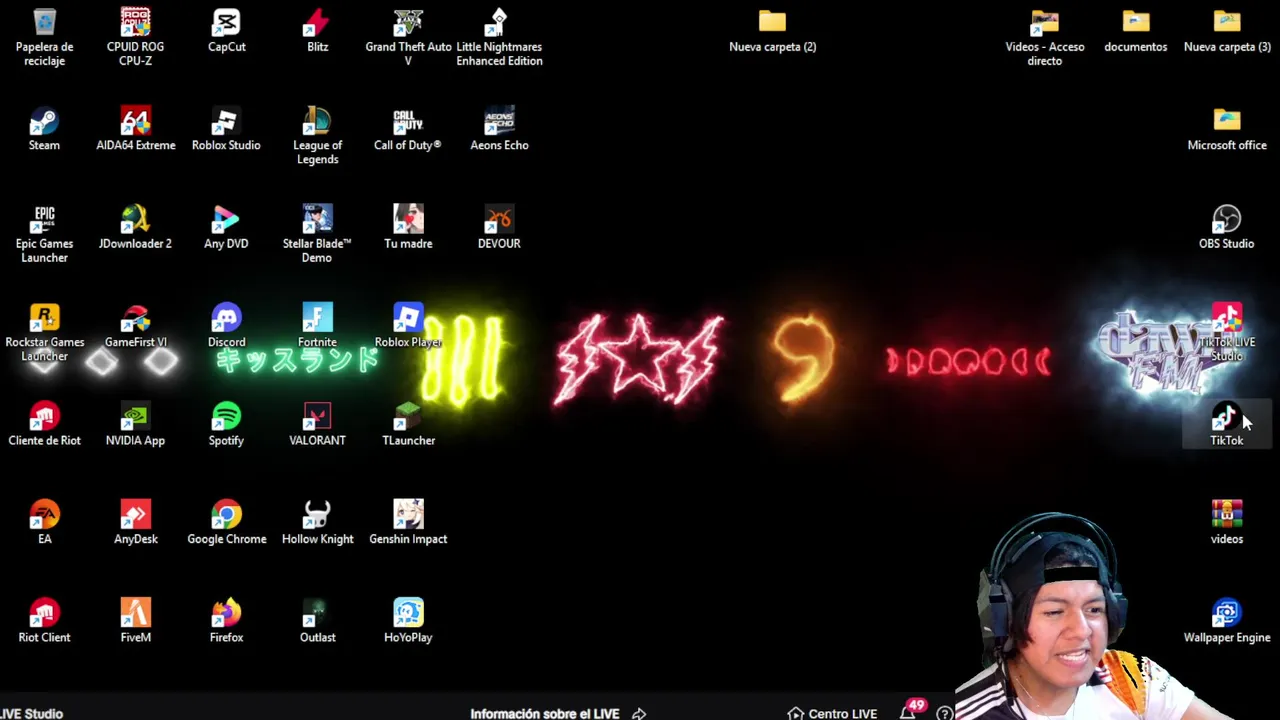Click Información sobre el LIVE label
Viewport: 1280px width, 720px height.
pyautogui.click(x=544, y=713)
